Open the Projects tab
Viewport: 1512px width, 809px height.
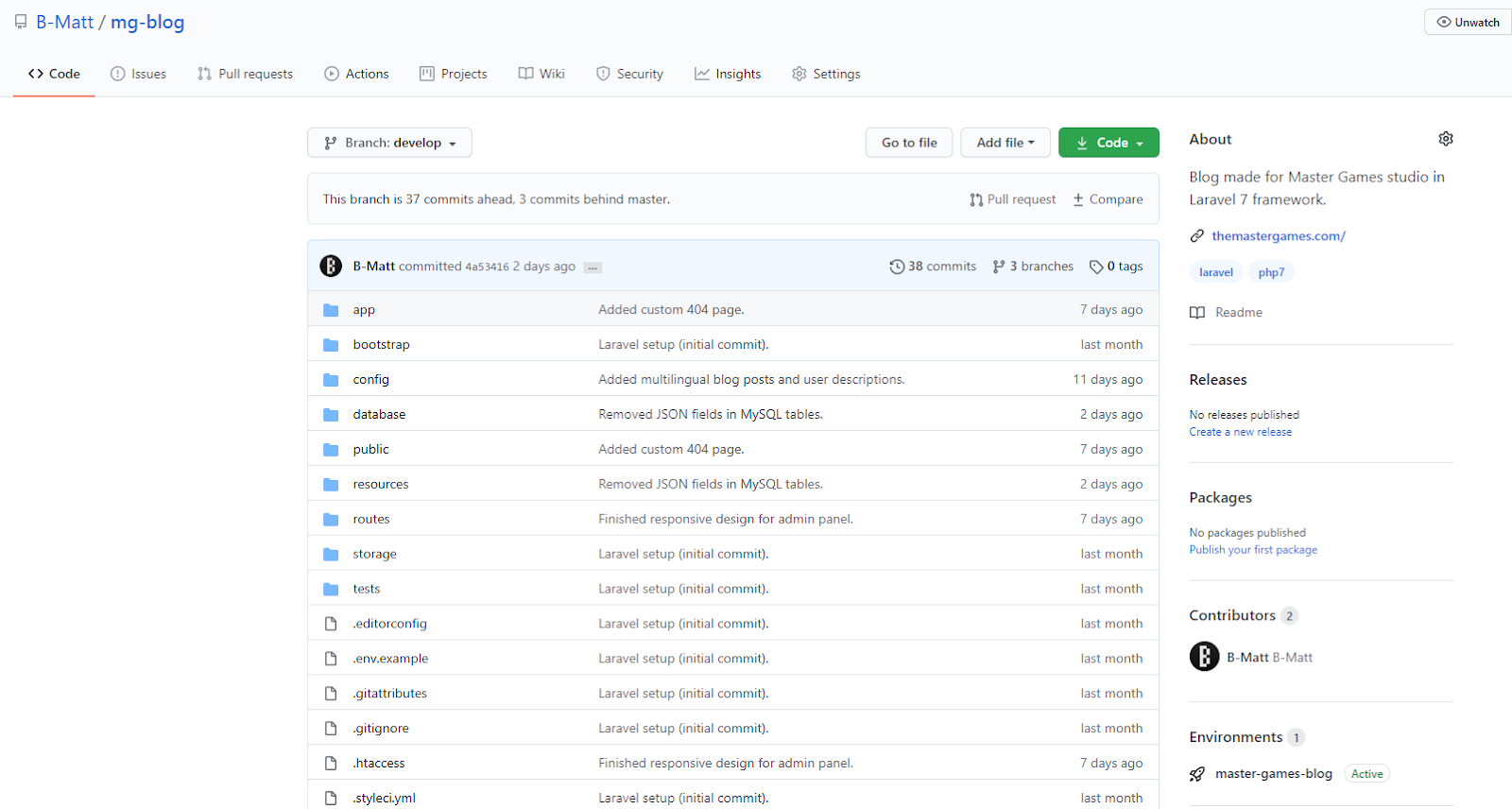(x=454, y=74)
